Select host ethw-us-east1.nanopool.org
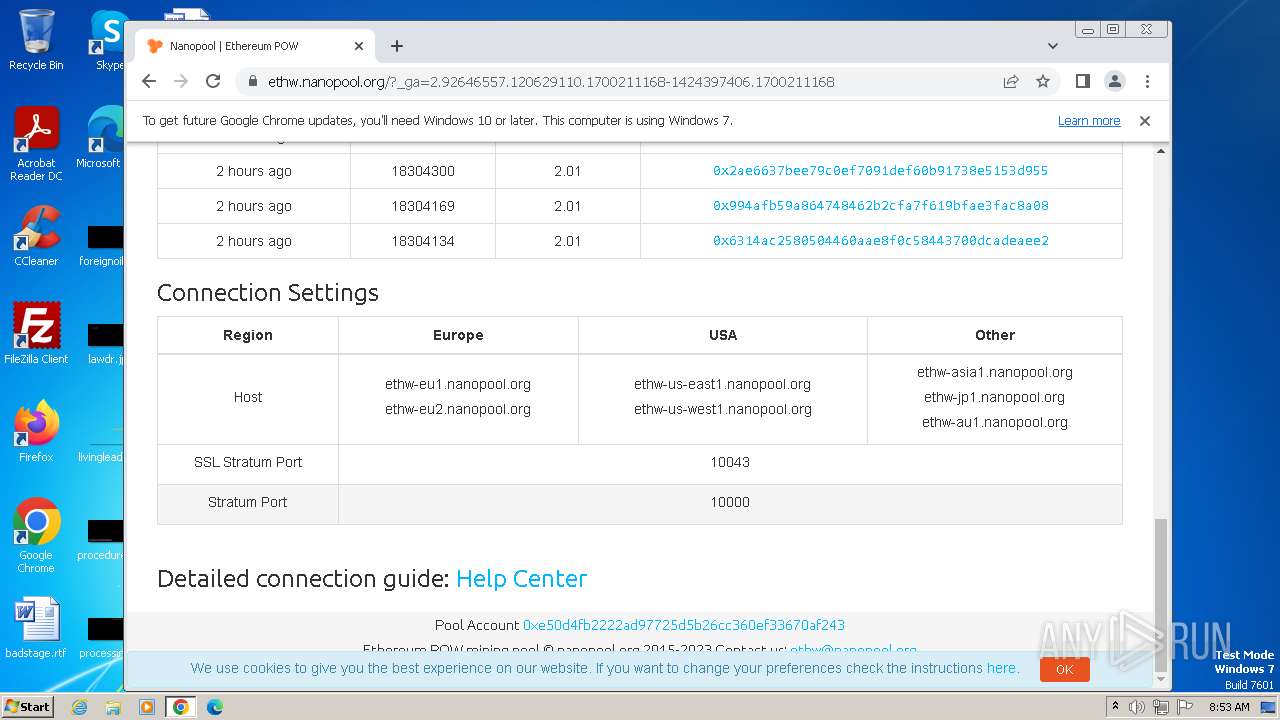The image size is (1280, 720). tap(722, 384)
